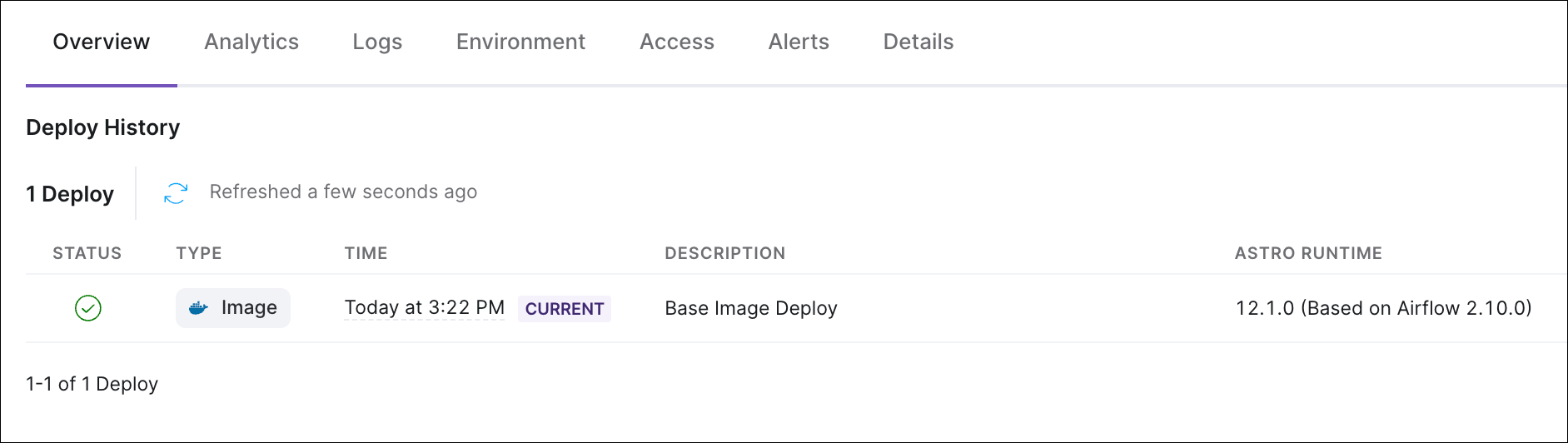Click the STATUS column header
The width and height of the screenshot is (1568, 443).
pyautogui.click(x=87, y=253)
